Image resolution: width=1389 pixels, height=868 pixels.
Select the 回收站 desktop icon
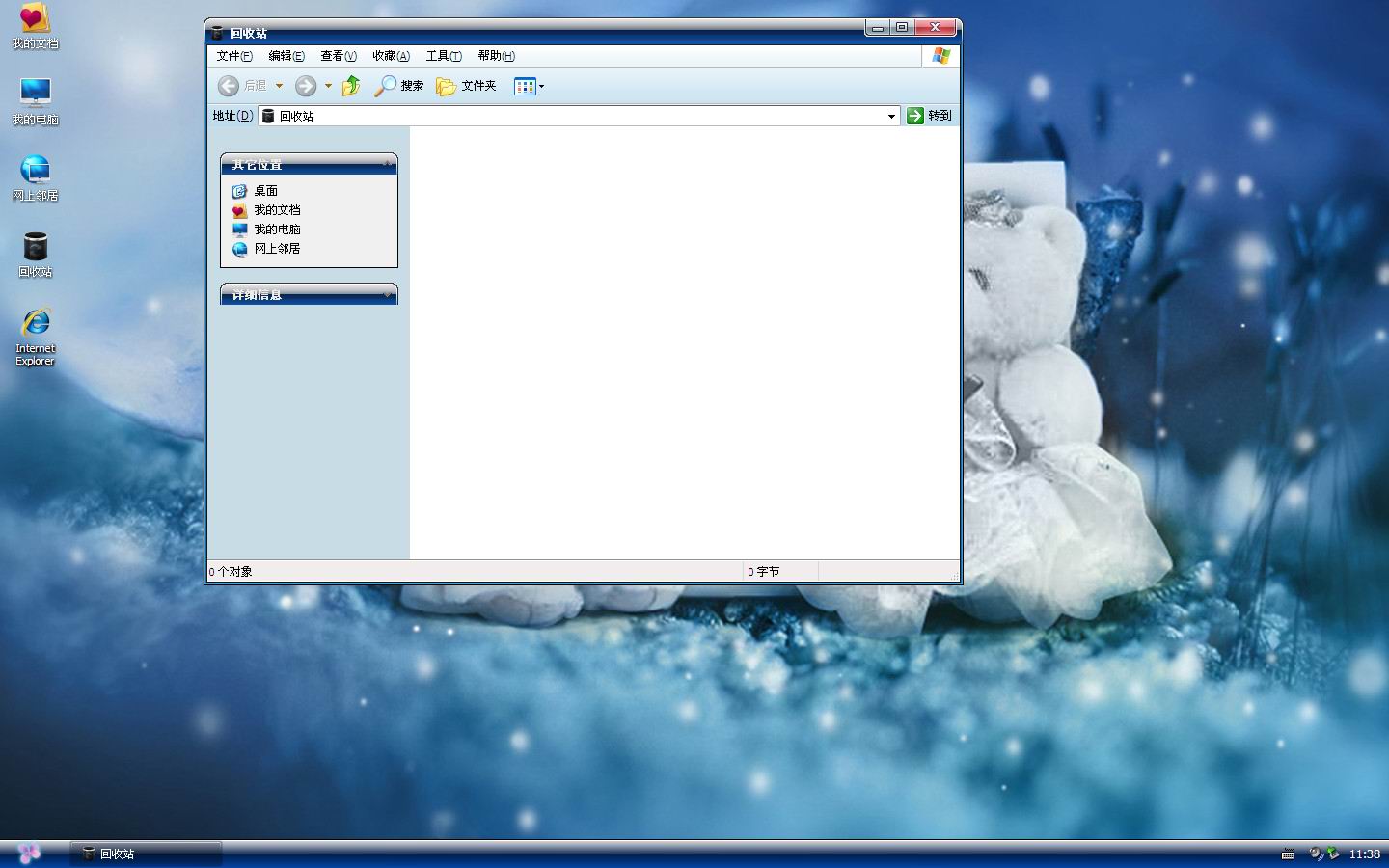(35, 255)
